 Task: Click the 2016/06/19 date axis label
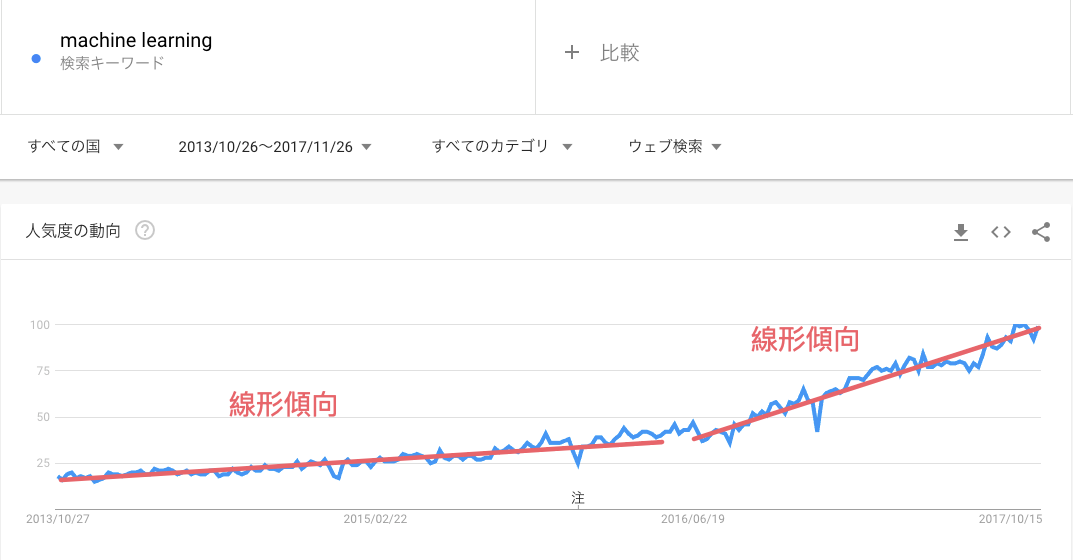[x=691, y=519]
